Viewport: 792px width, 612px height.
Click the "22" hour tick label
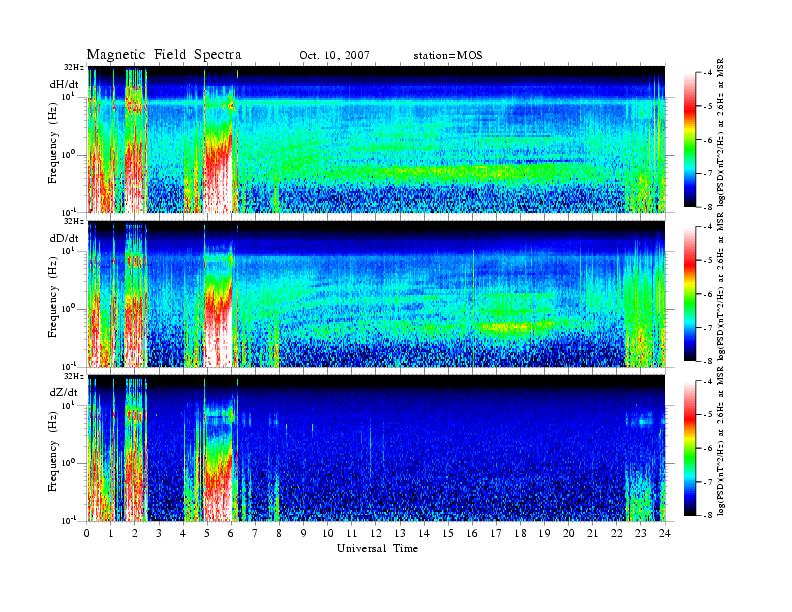pyautogui.click(x=617, y=533)
